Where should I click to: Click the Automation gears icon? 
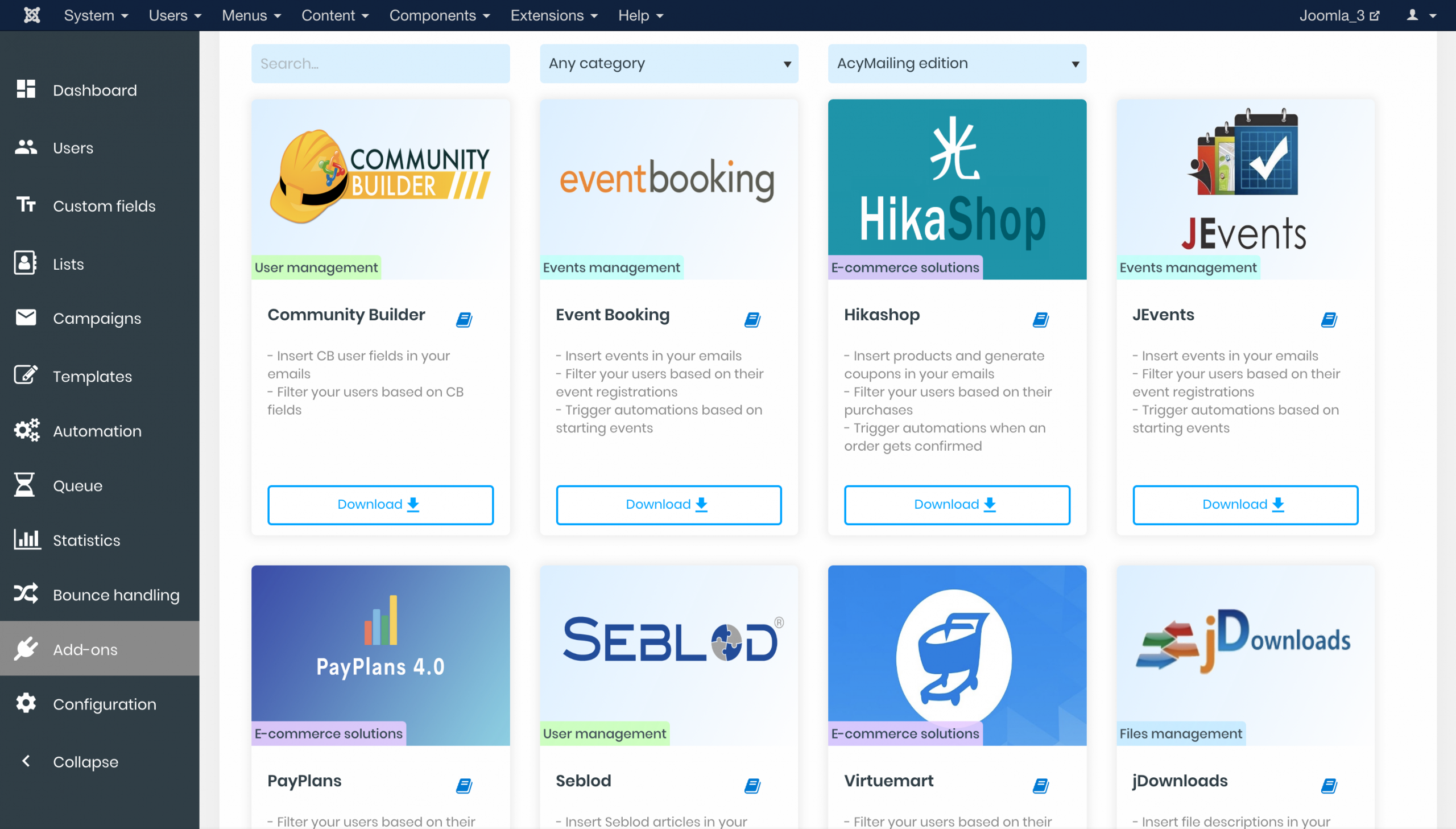(26, 431)
